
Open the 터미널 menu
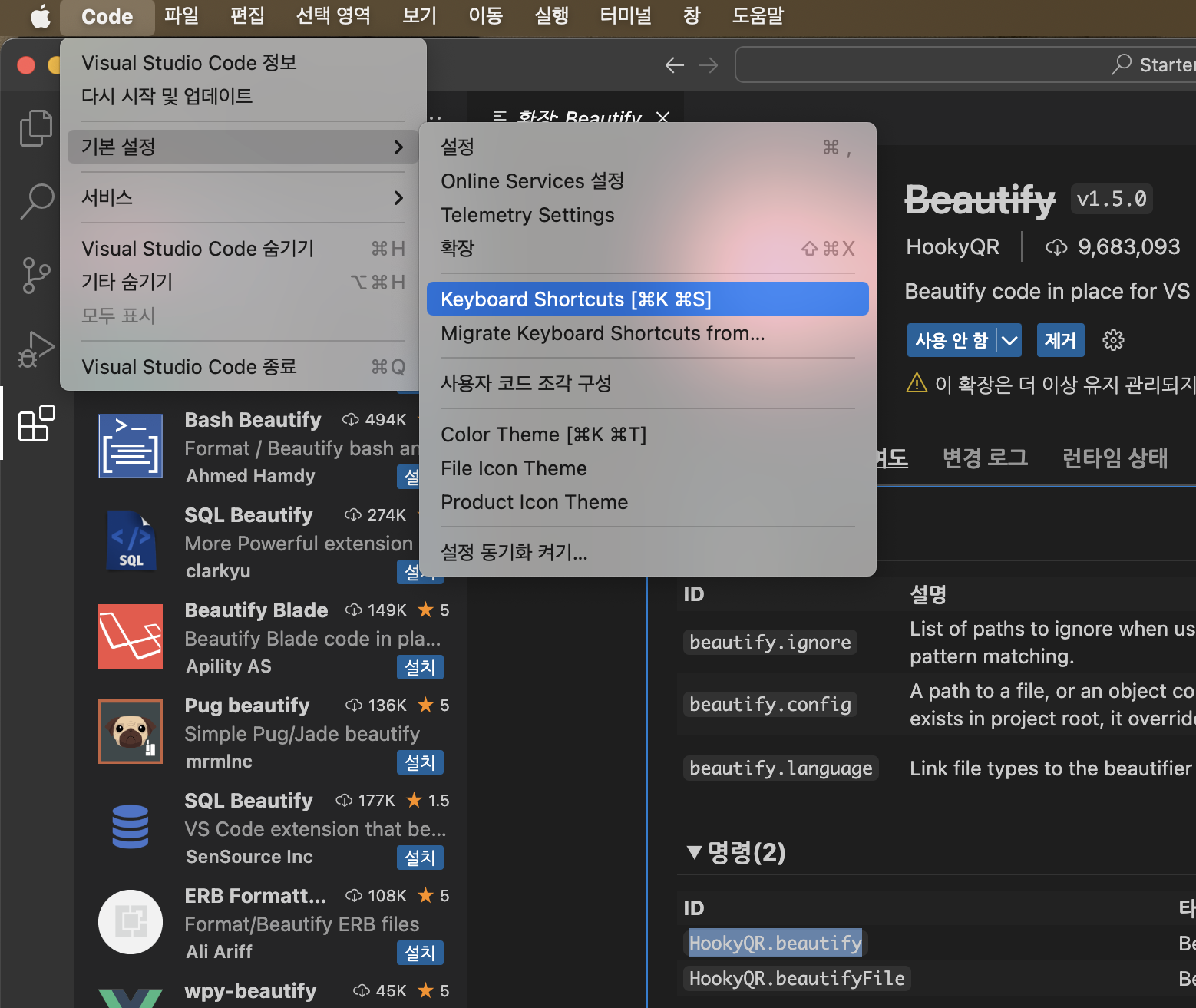click(x=626, y=16)
